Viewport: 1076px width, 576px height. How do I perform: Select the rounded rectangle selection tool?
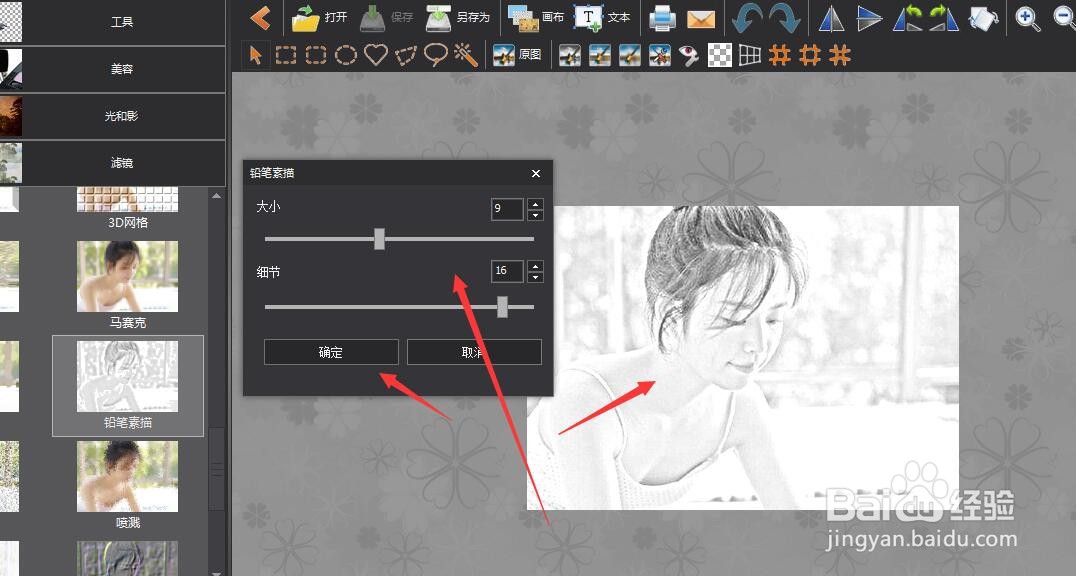coord(316,55)
